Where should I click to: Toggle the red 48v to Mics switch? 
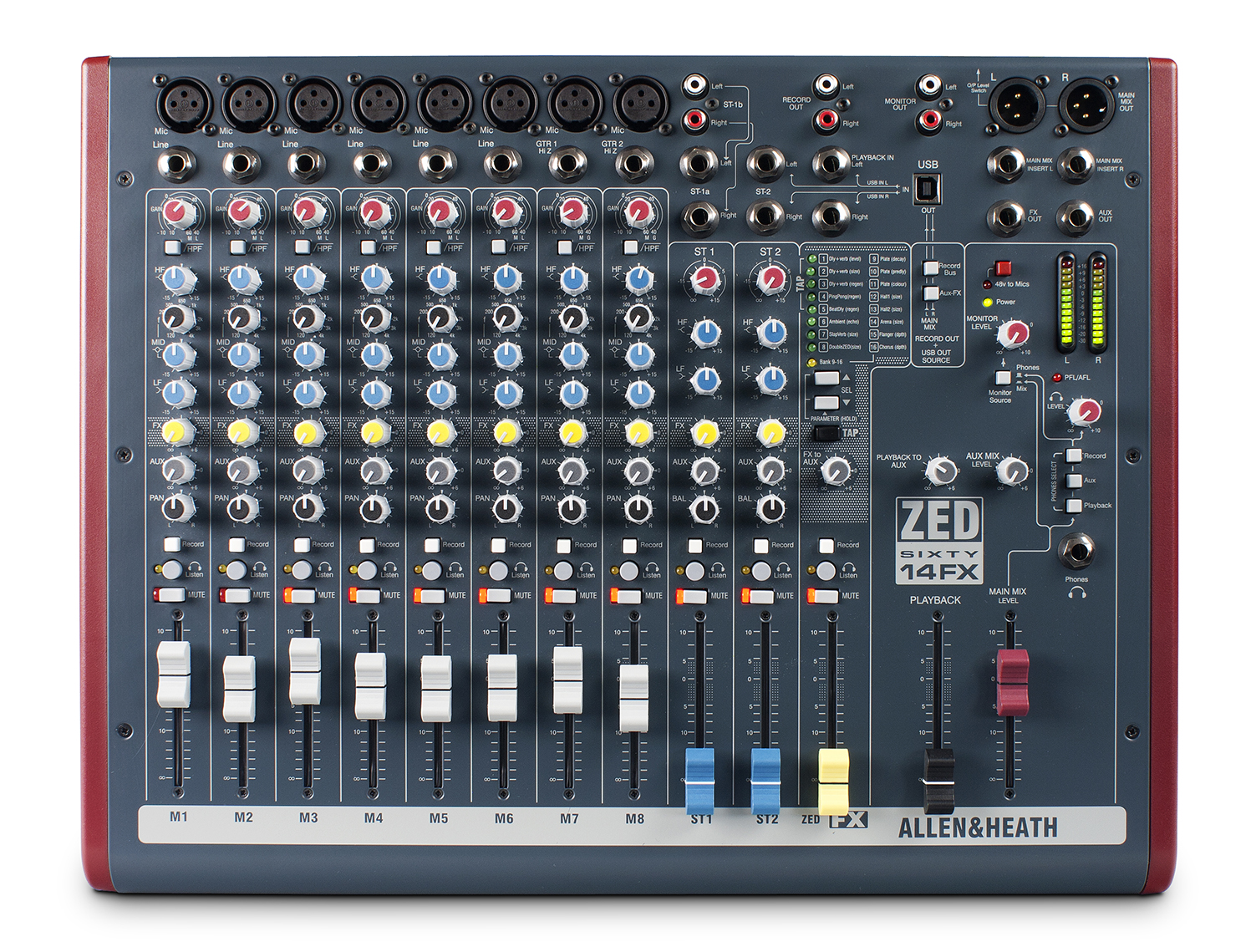(x=1003, y=268)
